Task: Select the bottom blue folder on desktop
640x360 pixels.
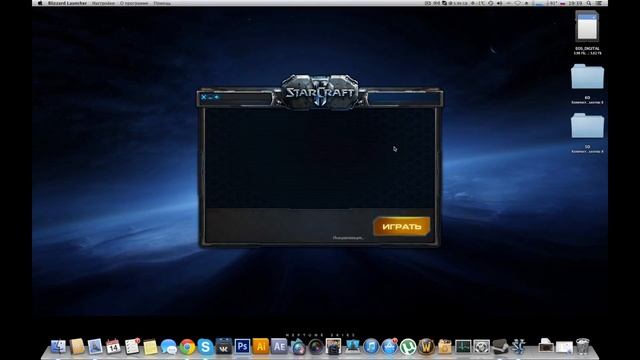Action: click(587, 126)
